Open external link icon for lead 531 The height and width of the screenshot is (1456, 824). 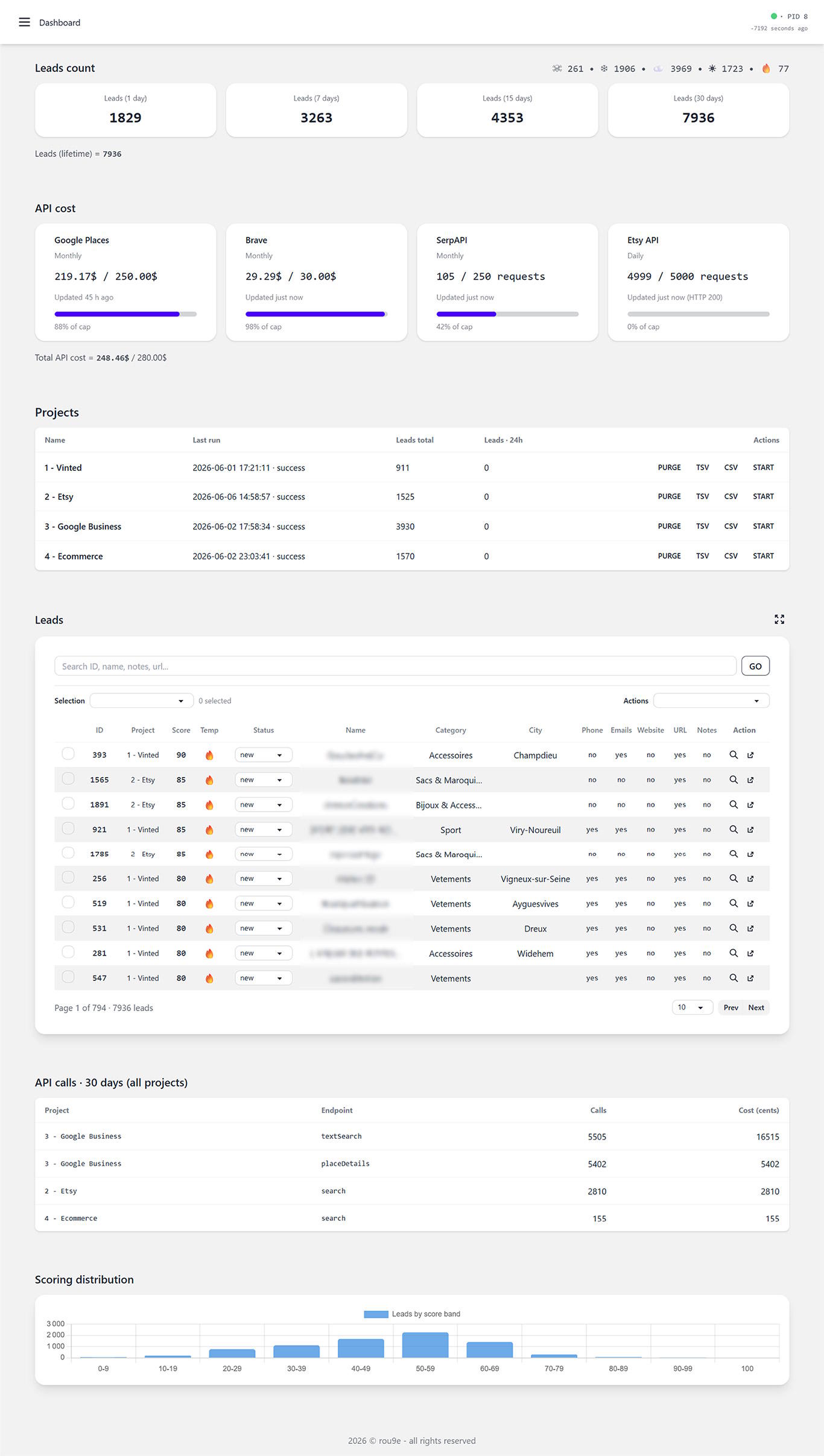[750, 928]
